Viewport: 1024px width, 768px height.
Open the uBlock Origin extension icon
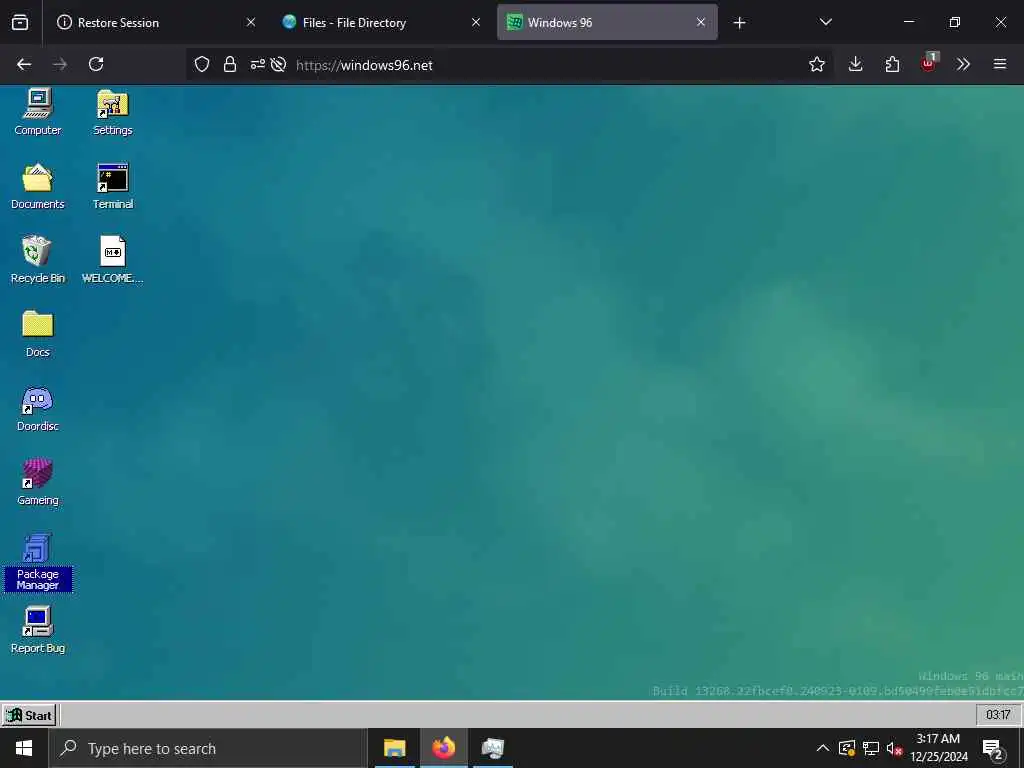pos(929,63)
